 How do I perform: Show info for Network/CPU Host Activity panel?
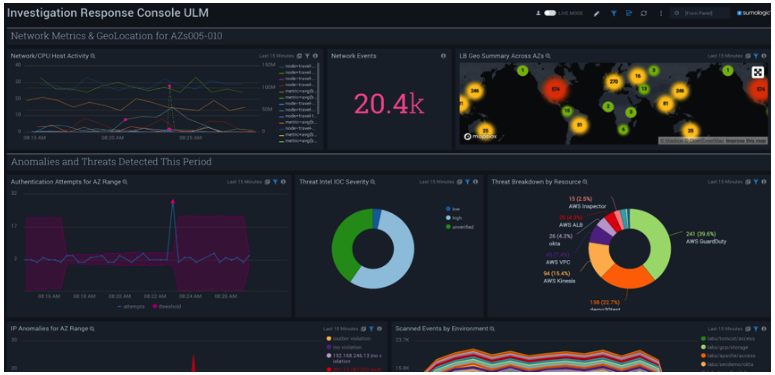315,56
